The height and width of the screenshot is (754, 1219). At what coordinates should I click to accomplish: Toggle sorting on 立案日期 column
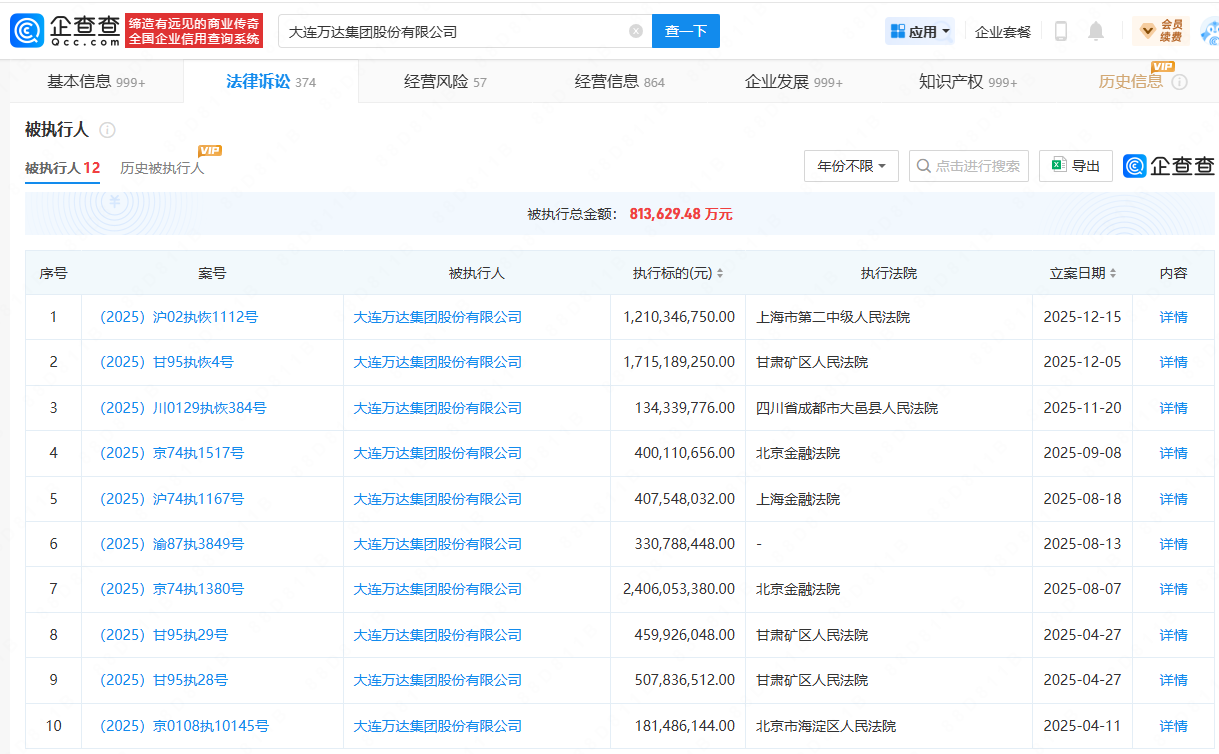pos(1114,273)
